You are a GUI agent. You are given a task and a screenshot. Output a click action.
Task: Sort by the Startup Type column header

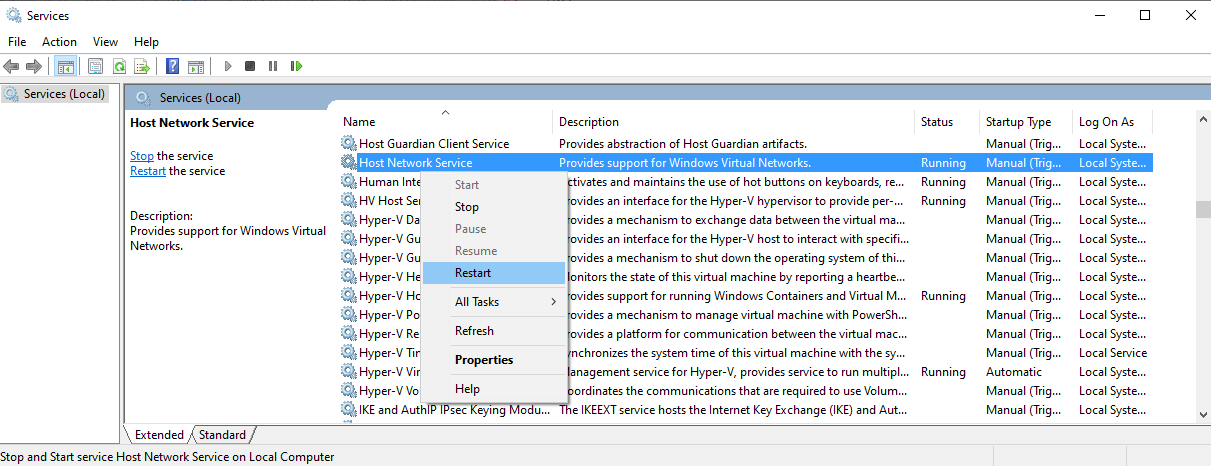point(1018,122)
